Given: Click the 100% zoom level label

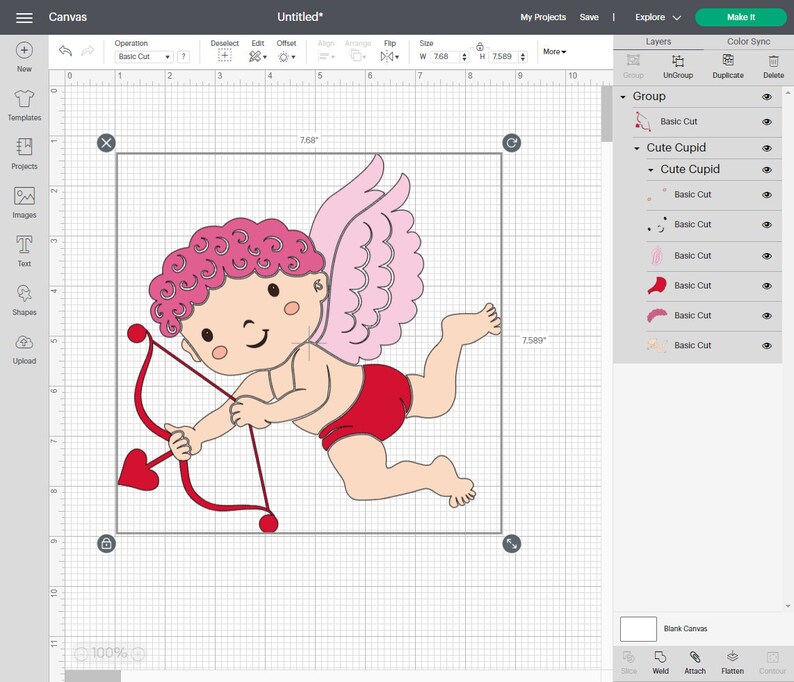Looking at the screenshot, I should [109, 653].
